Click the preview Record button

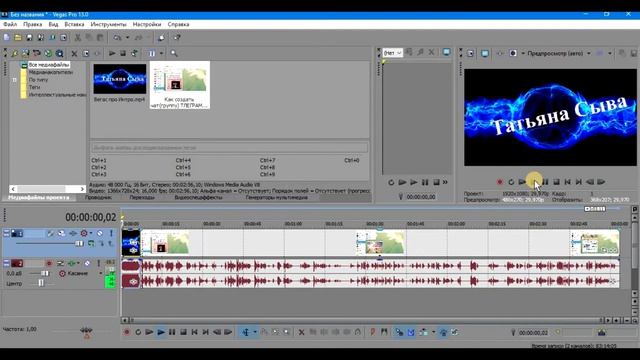pos(500,182)
